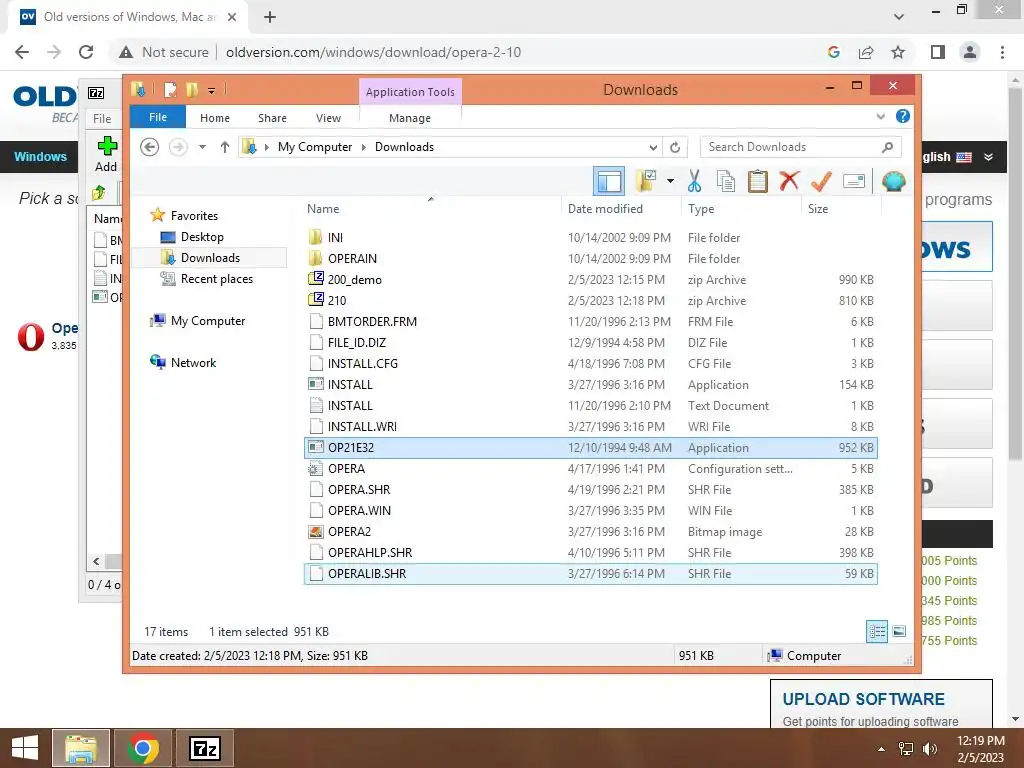Select the OPERA configuration settings file
Image resolution: width=1024 pixels, height=768 pixels.
(x=590, y=469)
